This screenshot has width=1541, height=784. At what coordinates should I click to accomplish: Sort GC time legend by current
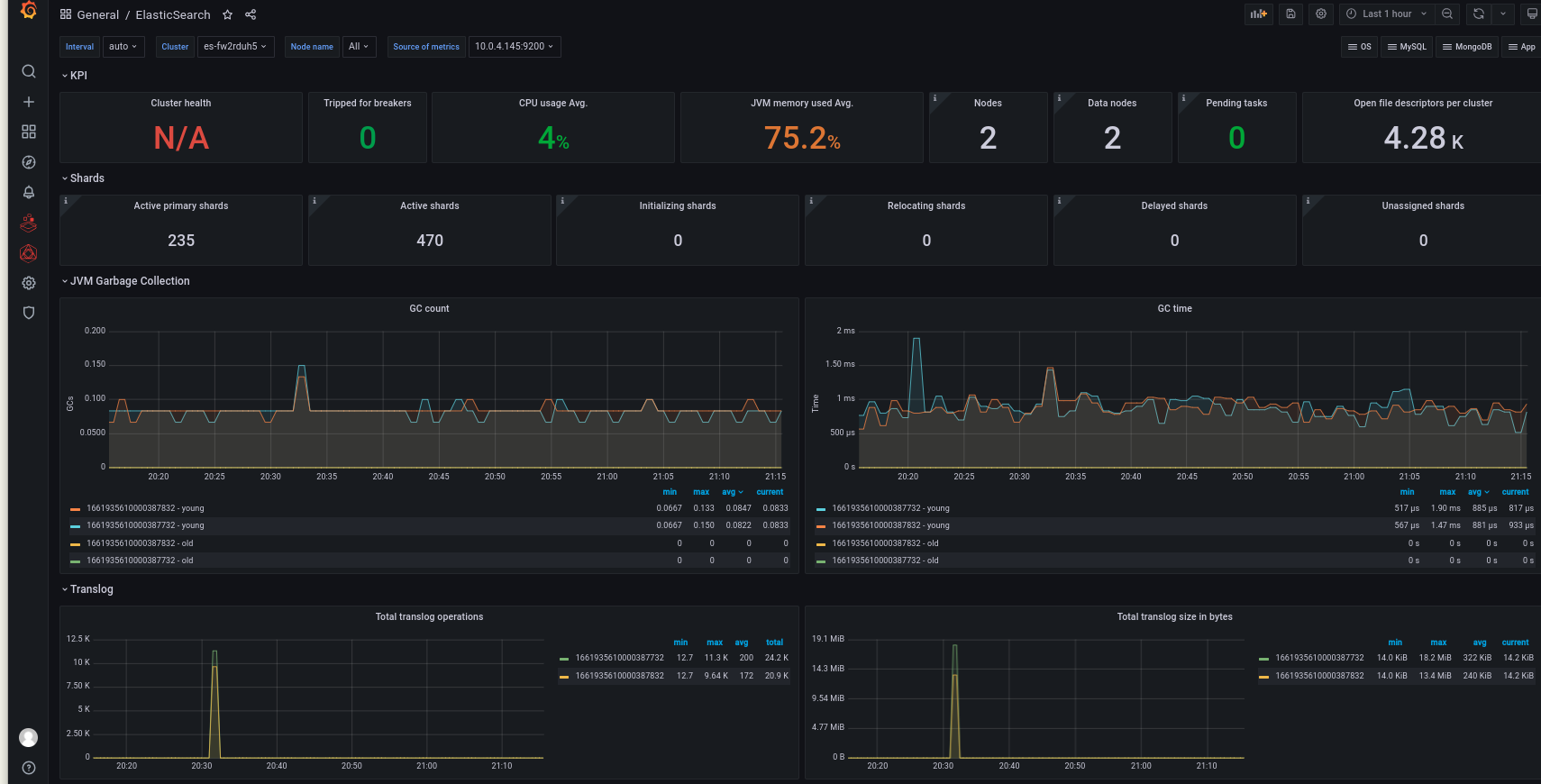(x=1515, y=492)
